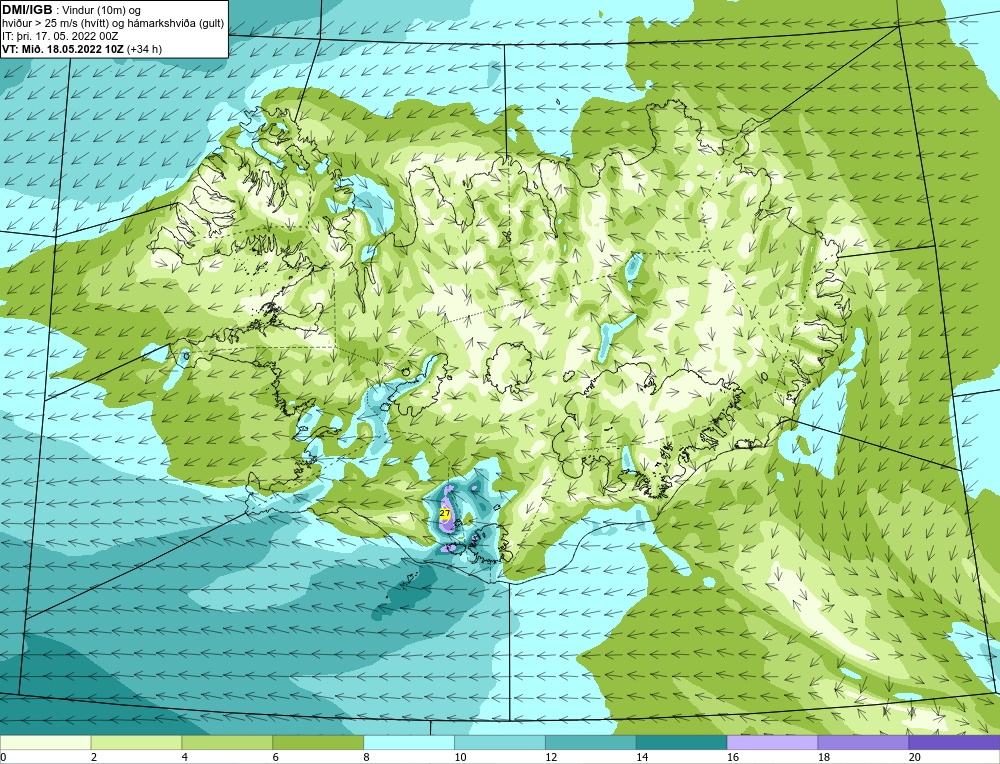Click the legend scale value 14
1000x764 pixels.
642,757
